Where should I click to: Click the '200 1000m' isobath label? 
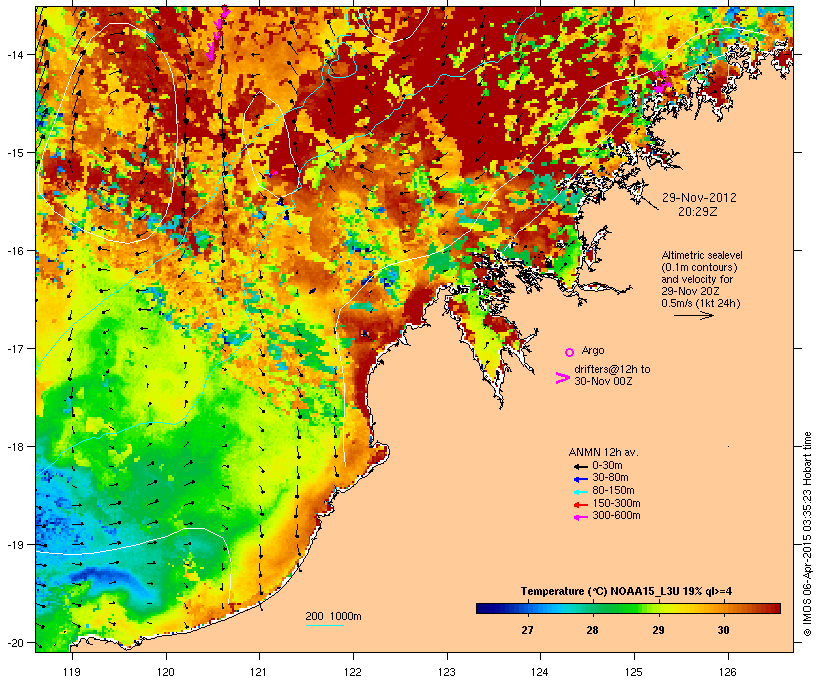(x=334, y=616)
